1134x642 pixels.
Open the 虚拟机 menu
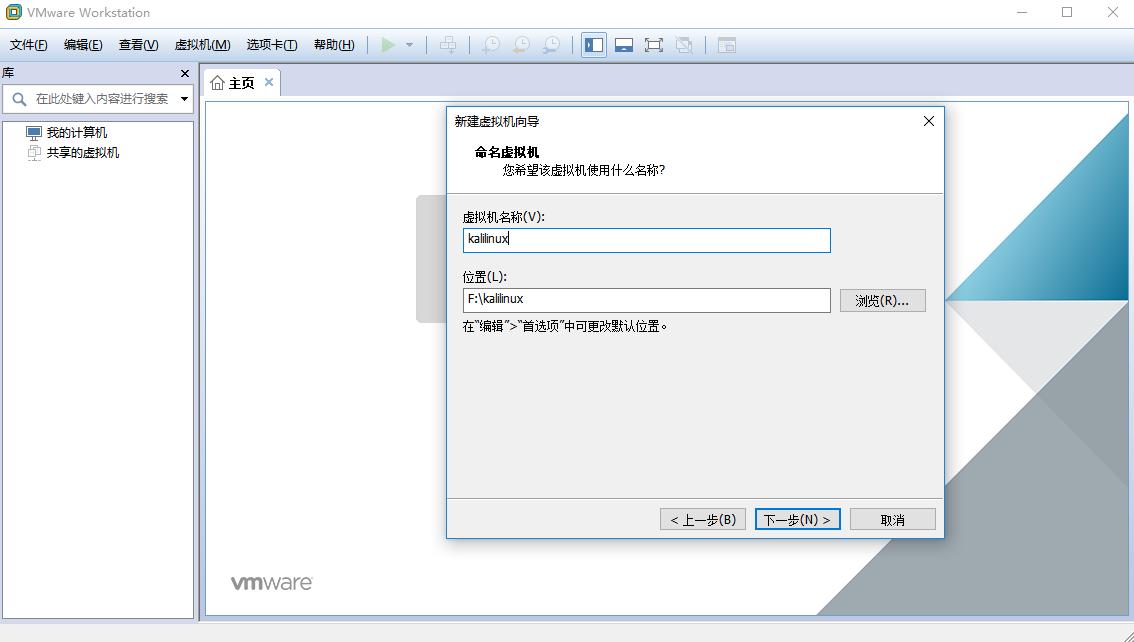pos(205,44)
